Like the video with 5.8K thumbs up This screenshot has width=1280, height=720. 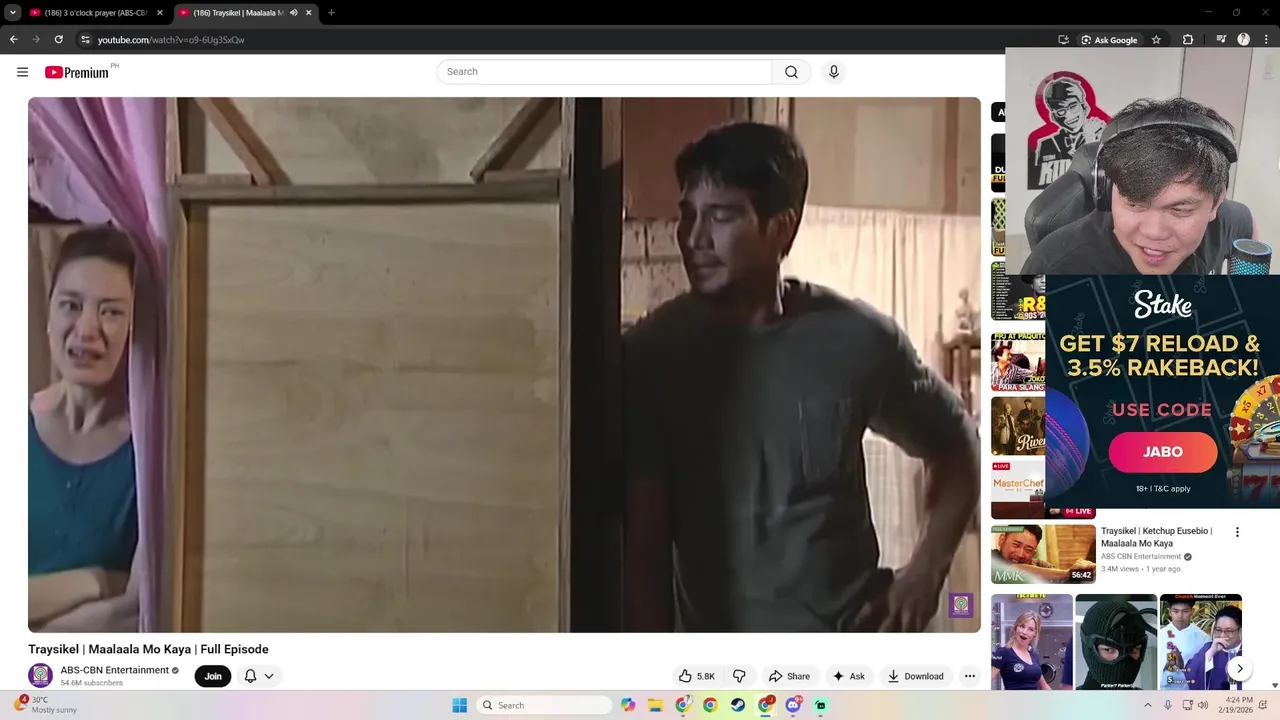point(697,676)
